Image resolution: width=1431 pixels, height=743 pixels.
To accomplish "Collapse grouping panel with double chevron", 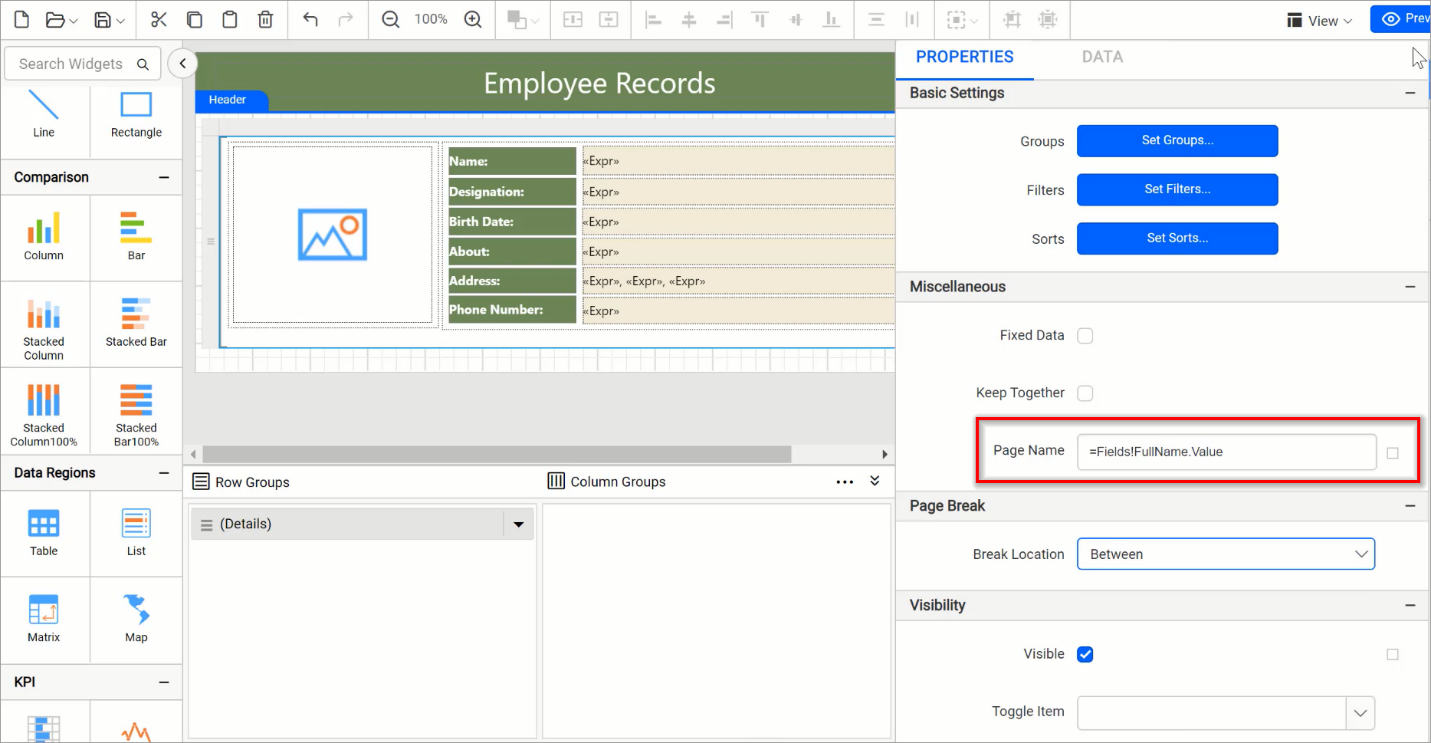I will pyautogui.click(x=875, y=481).
